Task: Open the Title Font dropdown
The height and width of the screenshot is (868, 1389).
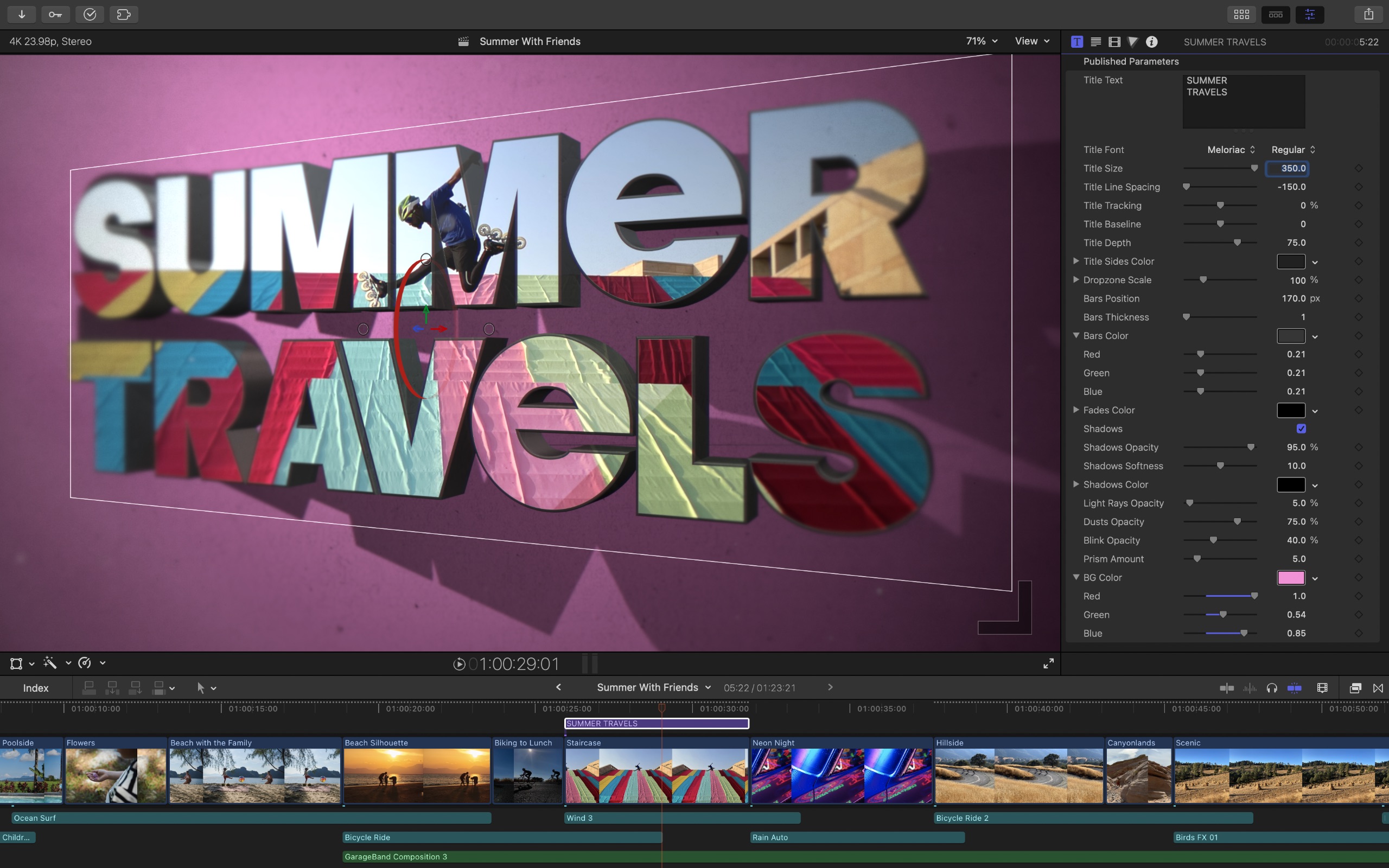Action: tap(1229, 149)
